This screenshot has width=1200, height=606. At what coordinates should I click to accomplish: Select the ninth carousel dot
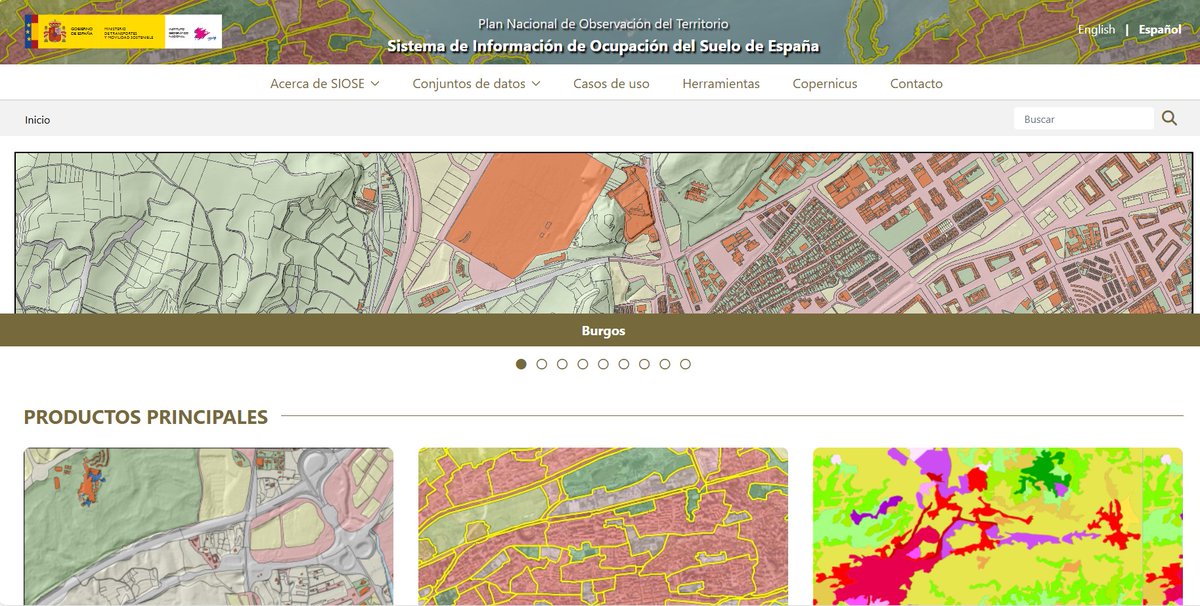click(x=685, y=364)
